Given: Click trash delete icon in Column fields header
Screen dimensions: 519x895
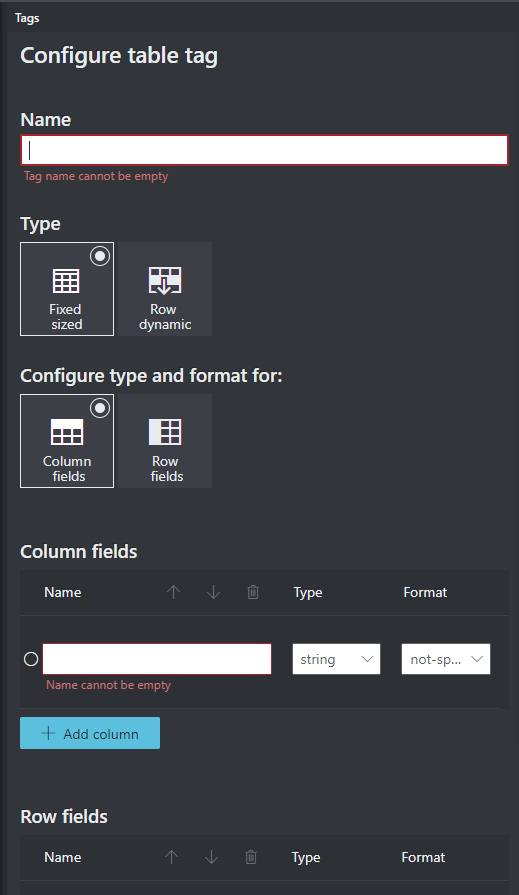Looking at the screenshot, I should click(253, 592).
